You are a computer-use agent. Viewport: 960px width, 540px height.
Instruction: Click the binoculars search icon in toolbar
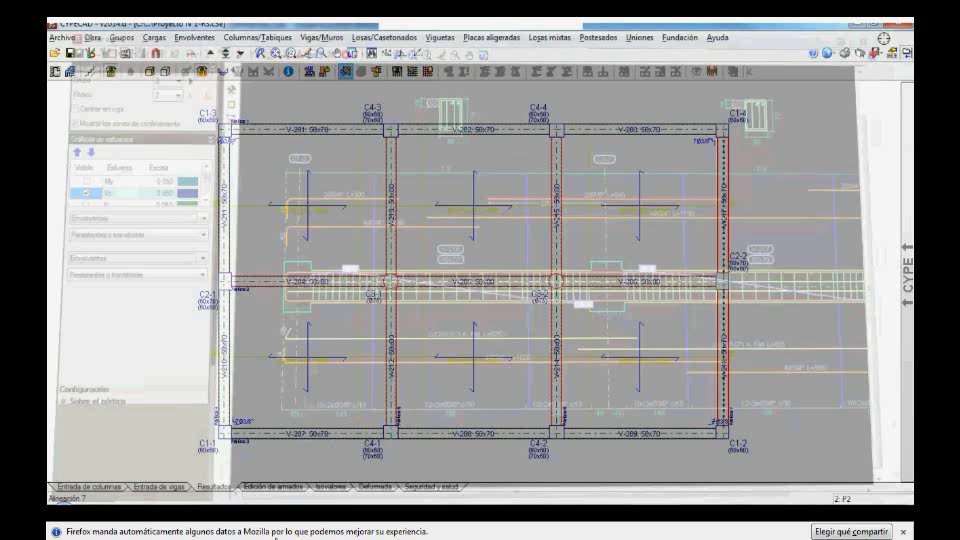click(x=371, y=54)
